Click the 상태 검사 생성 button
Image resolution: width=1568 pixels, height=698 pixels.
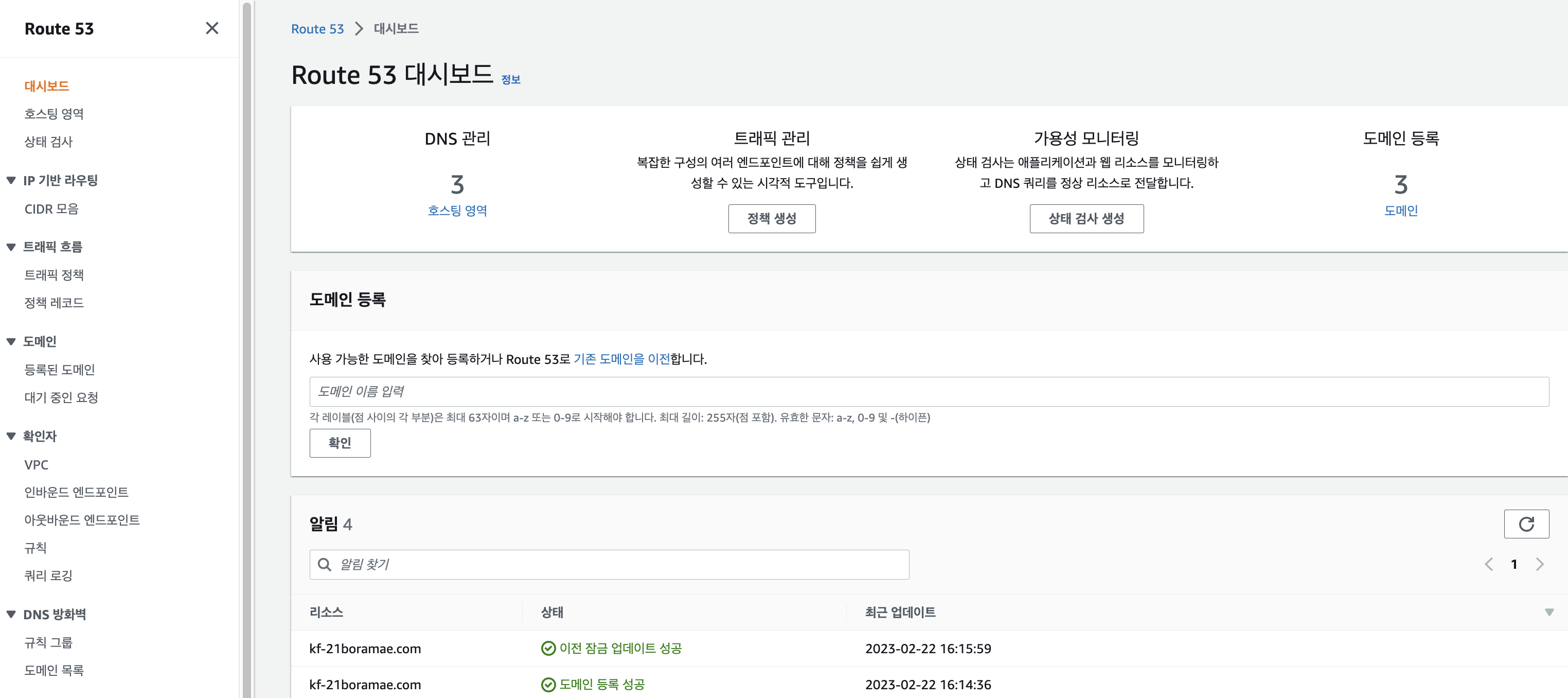point(1086,219)
